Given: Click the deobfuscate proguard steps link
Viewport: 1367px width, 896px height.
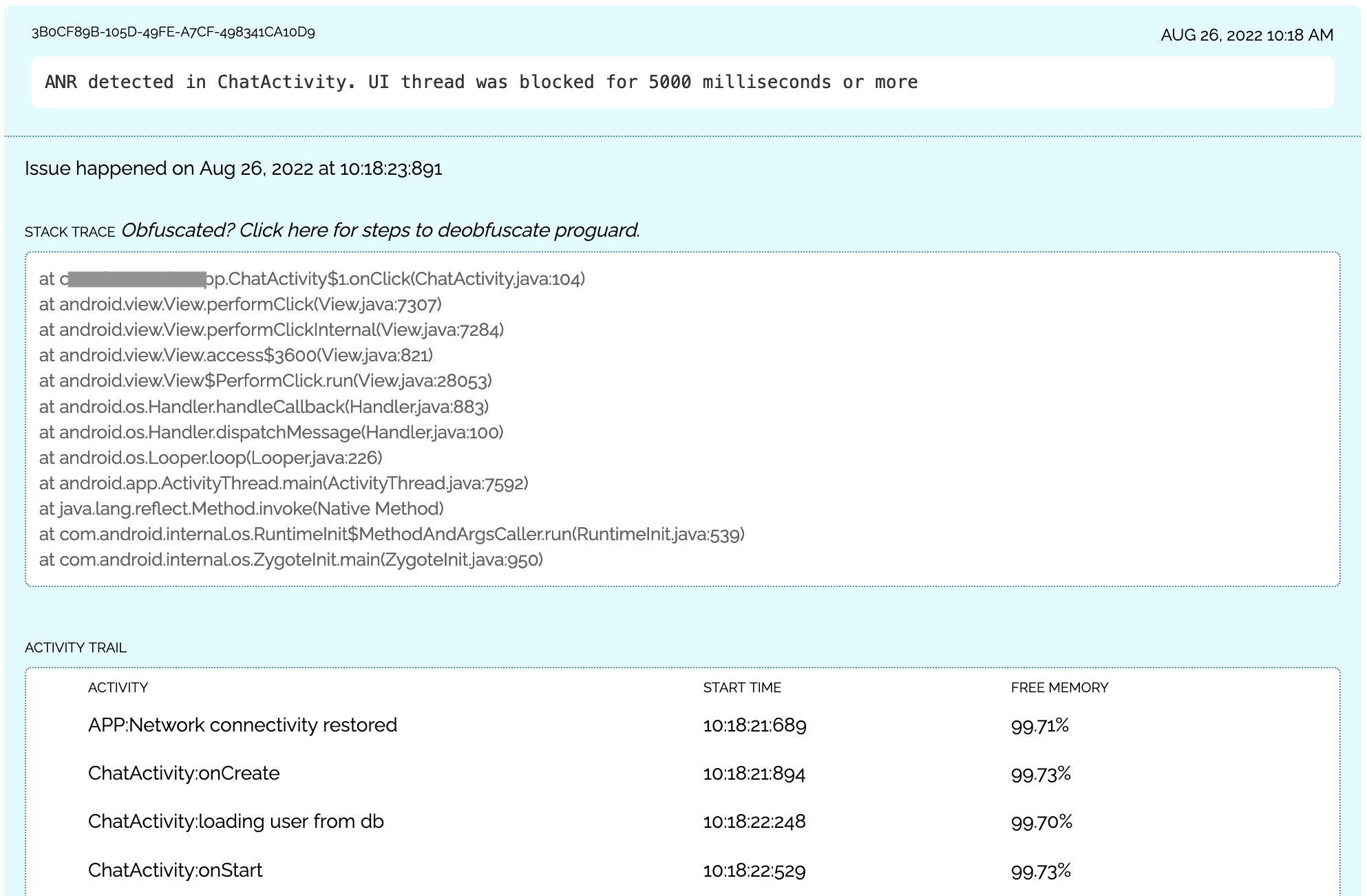Looking at the screenshot, I should click(380, 231).
